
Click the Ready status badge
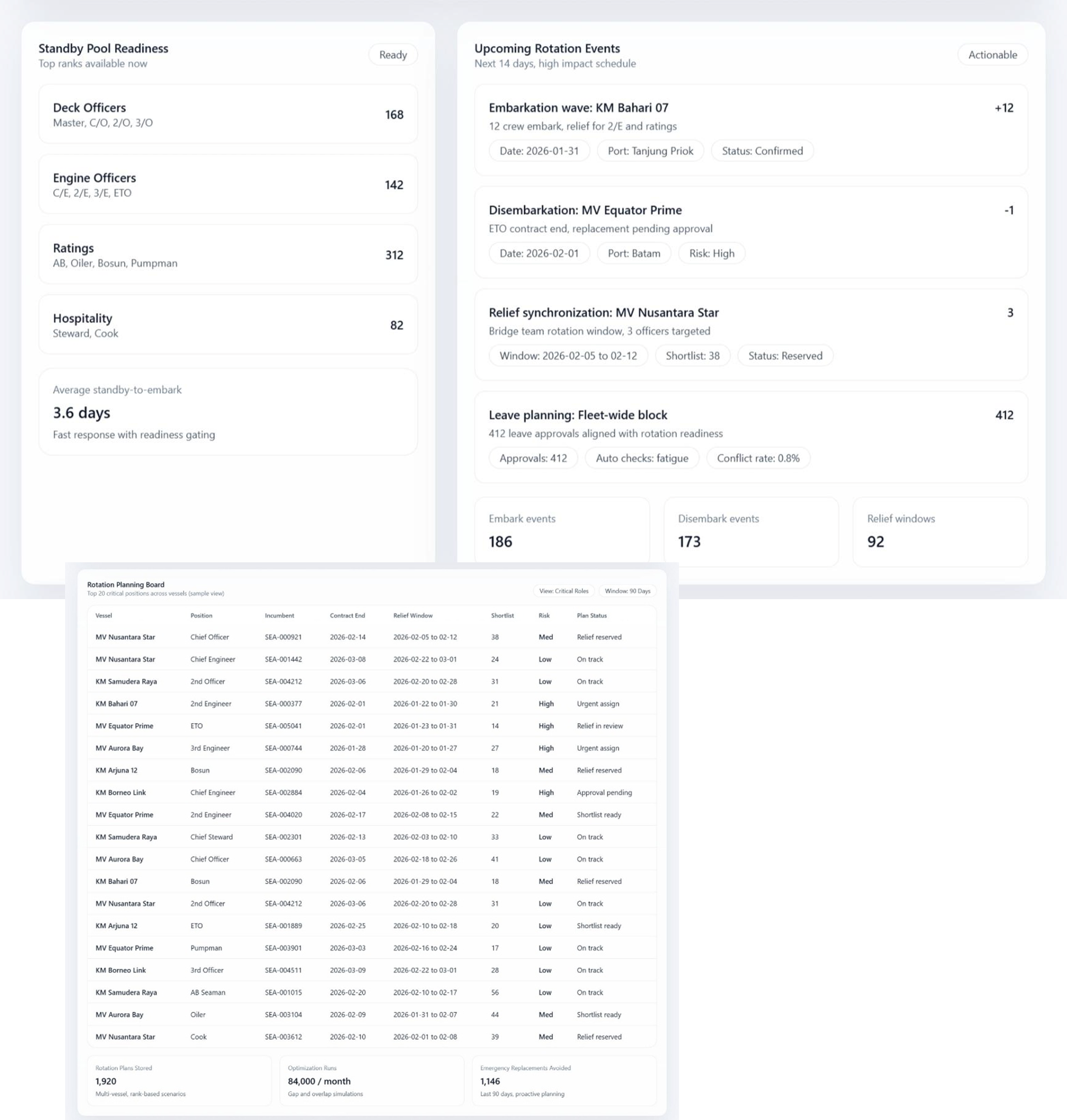coord(393,55)
